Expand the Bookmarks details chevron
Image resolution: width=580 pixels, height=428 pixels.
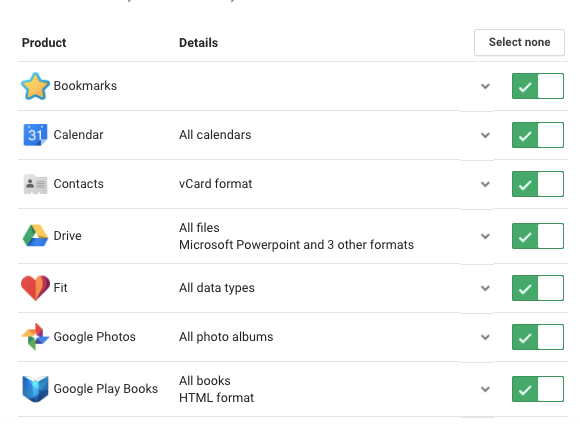click(485, 86)
